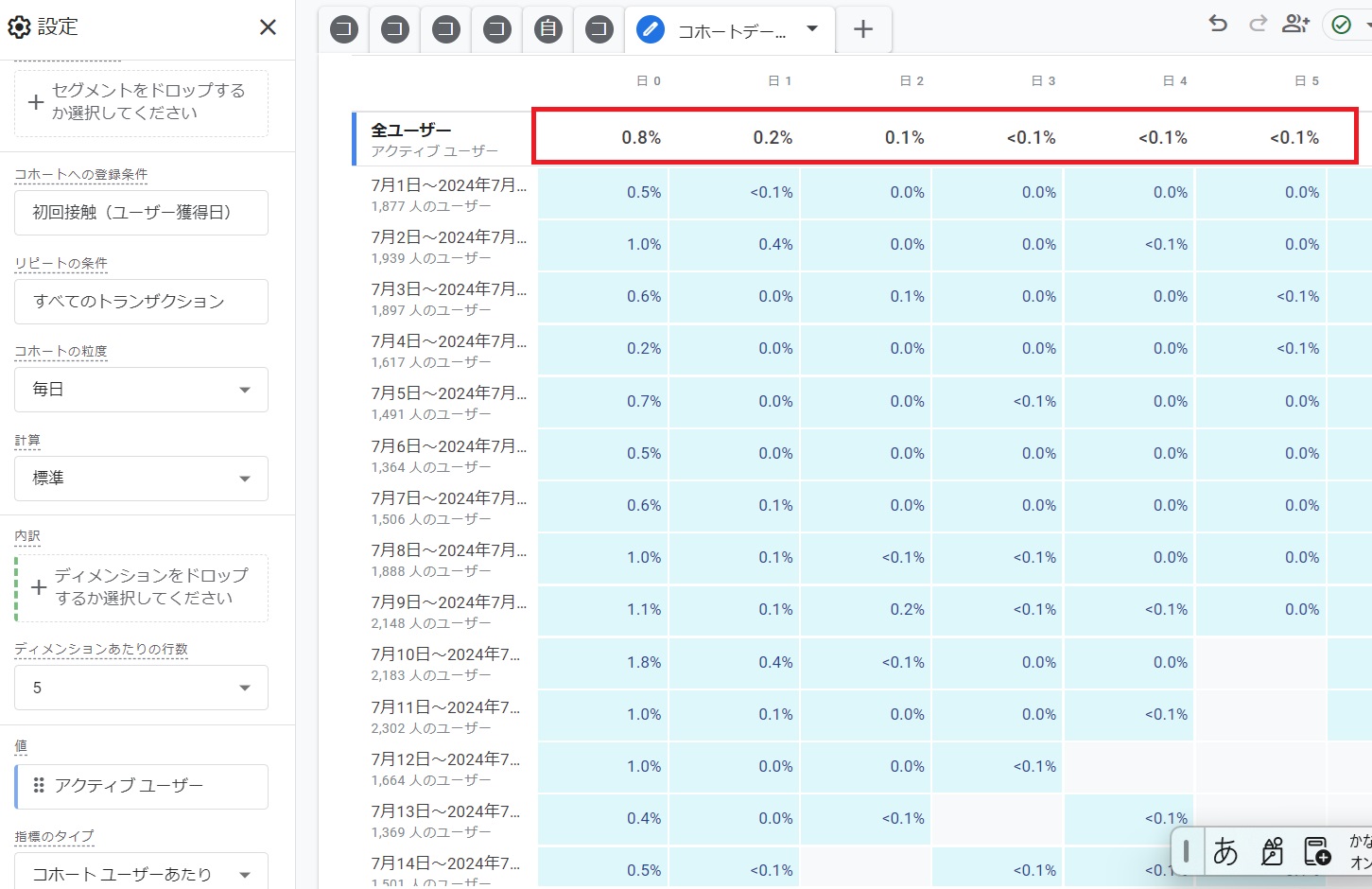Expand ディメンションあたりの行数 dropdown showing 5
The image size is (1372, 889).
pyautogui.click(x=141, y=688)
